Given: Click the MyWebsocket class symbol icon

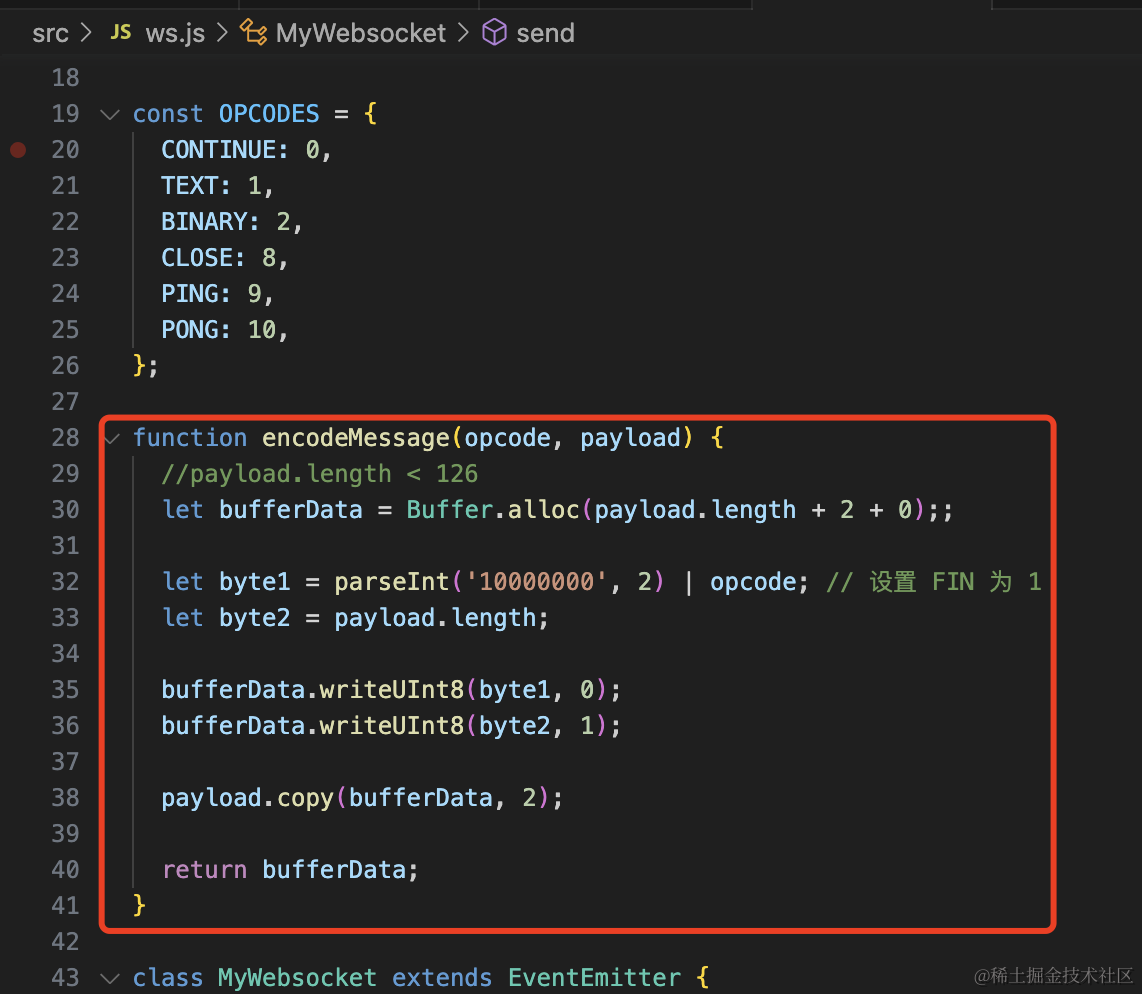Looking at the screenshot, I should click(x=255, y=33).
